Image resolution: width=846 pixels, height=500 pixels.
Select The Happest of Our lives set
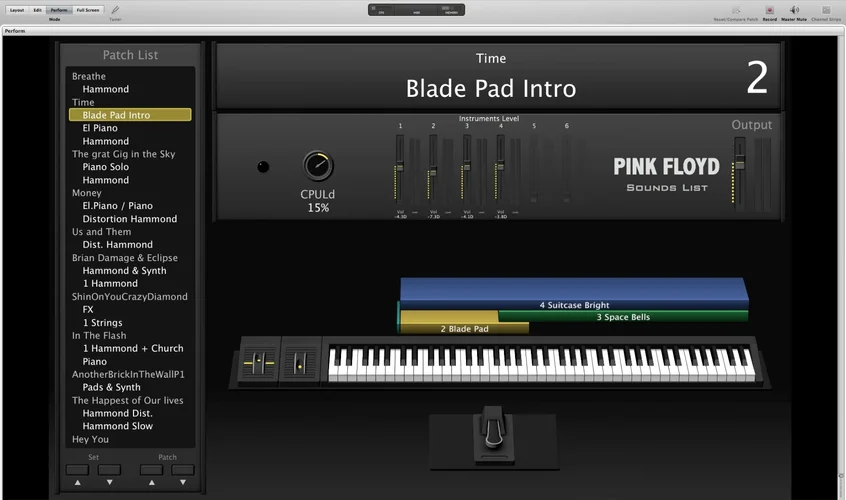127,400
